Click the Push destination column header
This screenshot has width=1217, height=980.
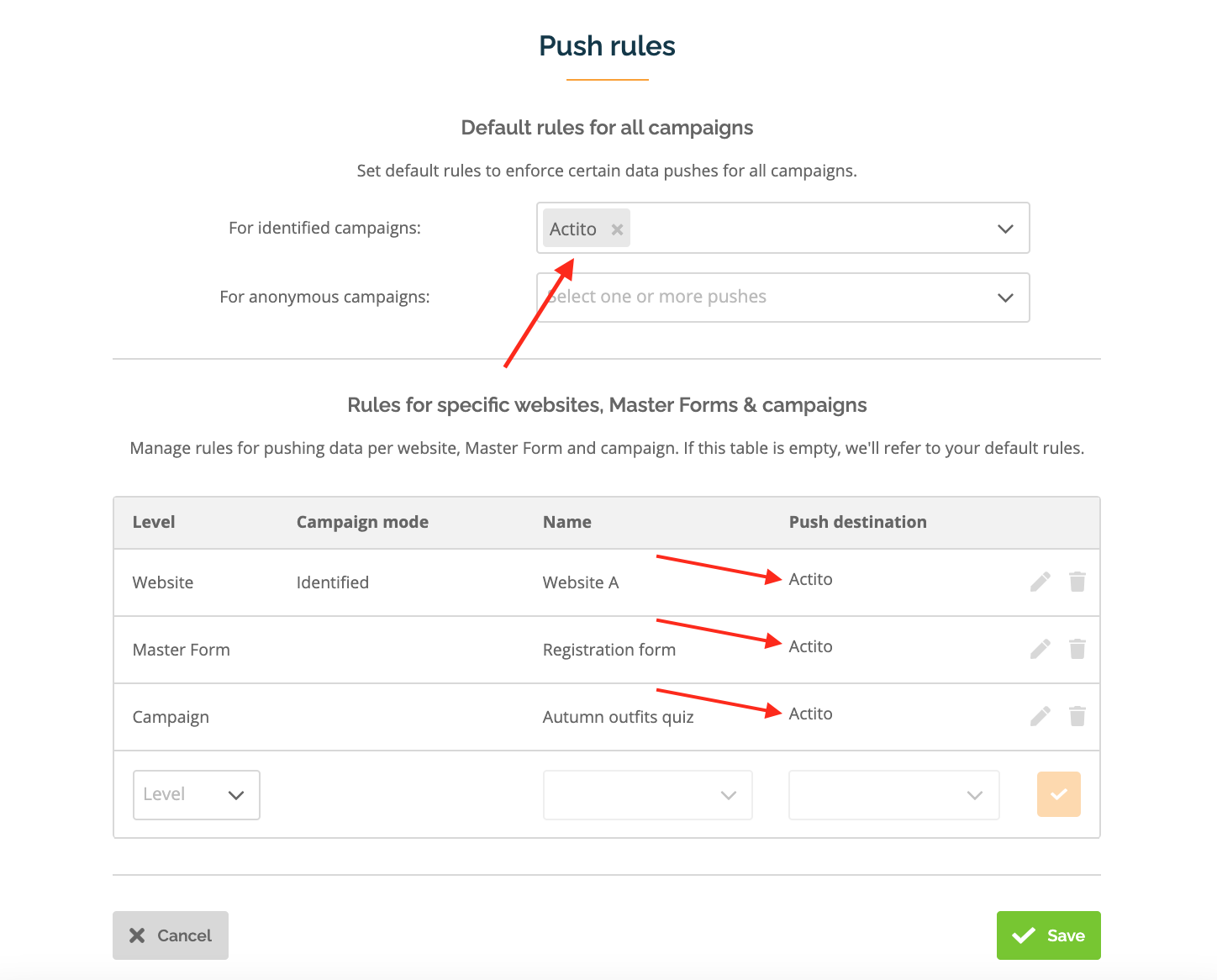click(858, 522)
